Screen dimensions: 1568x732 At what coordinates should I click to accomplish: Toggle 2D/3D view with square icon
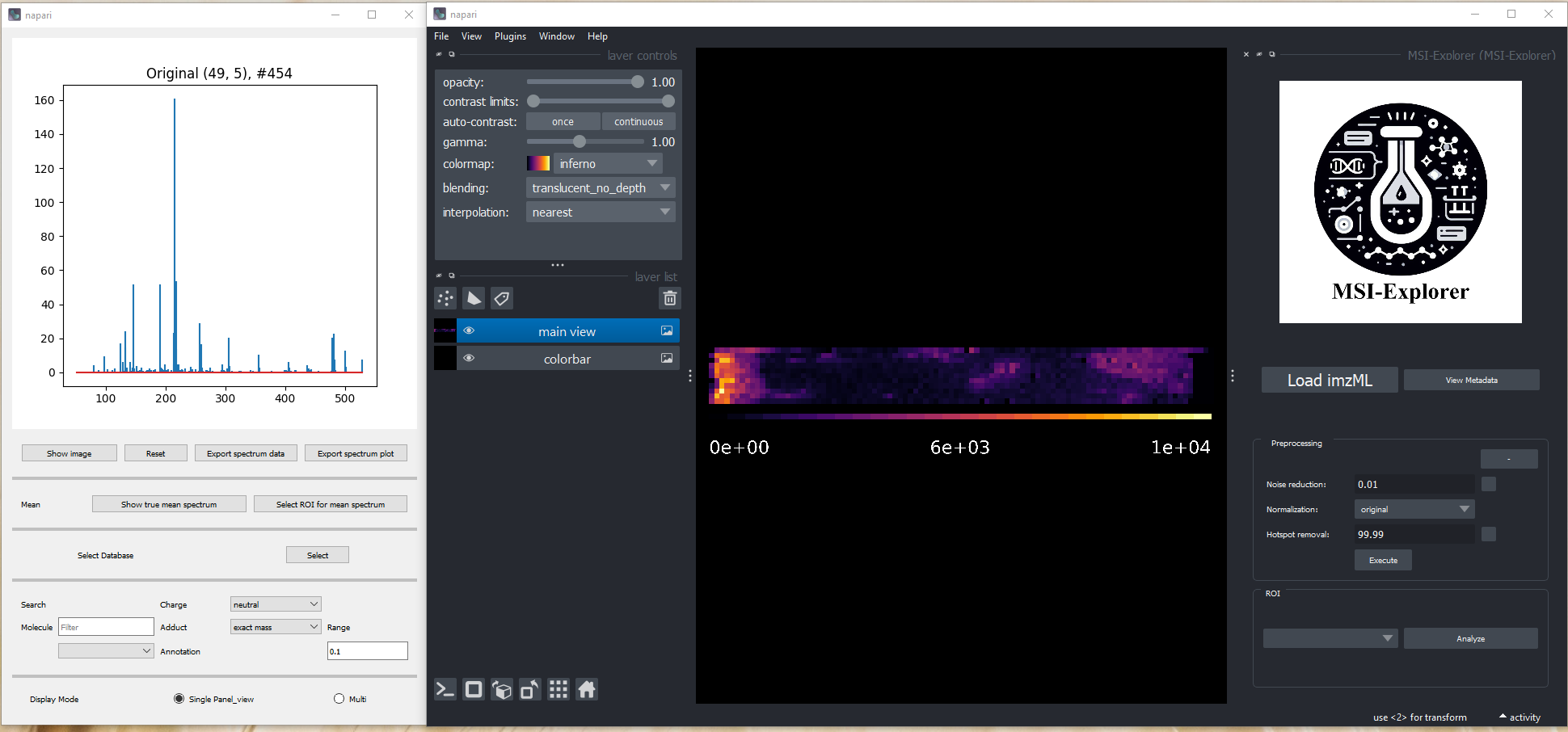pos(474,689)
